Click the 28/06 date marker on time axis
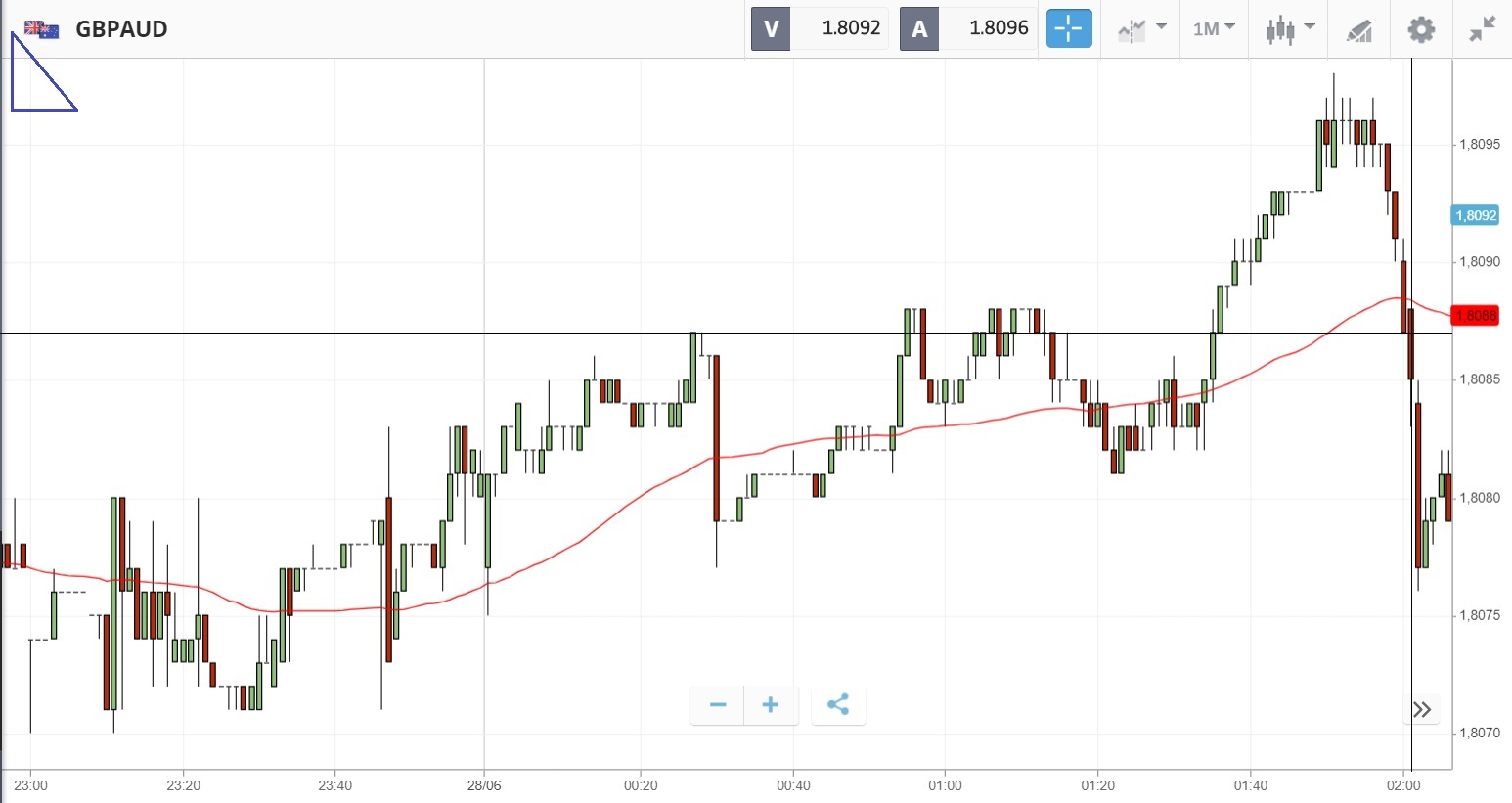 click(x=484, y=785)
